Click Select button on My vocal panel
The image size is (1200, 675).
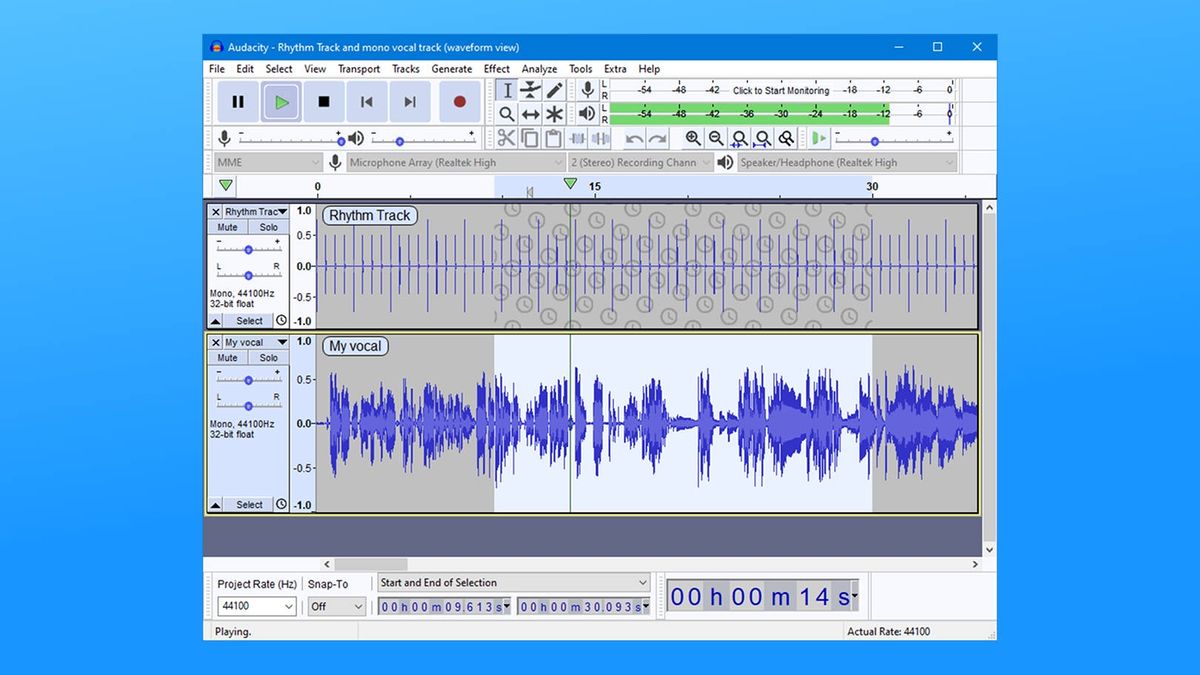click(249, 505)
